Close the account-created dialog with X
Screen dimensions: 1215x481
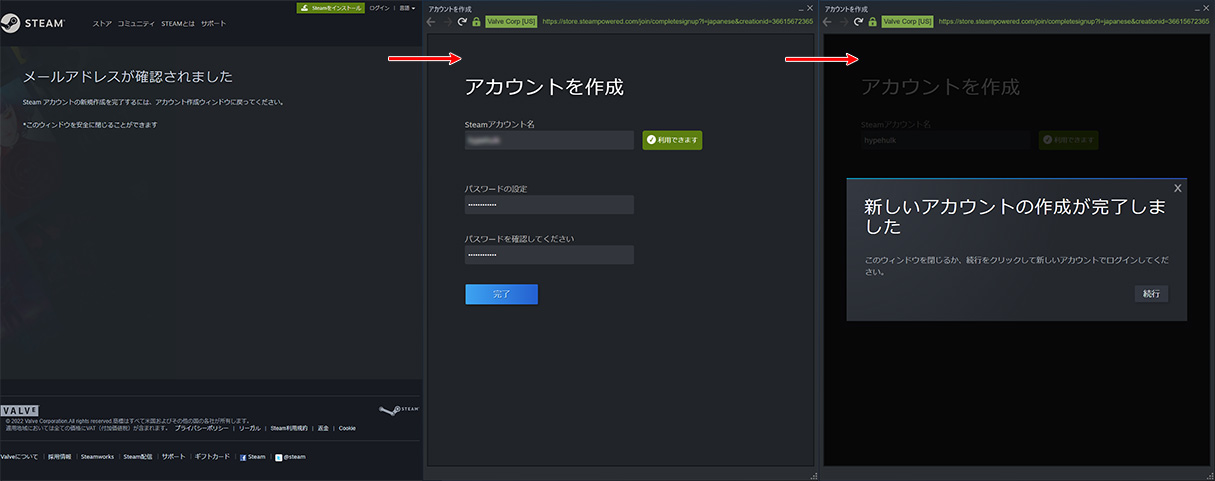coord(1177,188)
